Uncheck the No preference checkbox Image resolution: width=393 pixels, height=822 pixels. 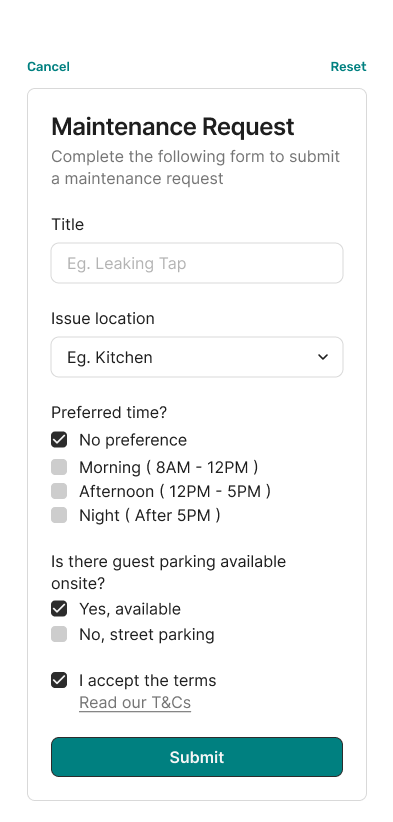click(x=59, y=439)
